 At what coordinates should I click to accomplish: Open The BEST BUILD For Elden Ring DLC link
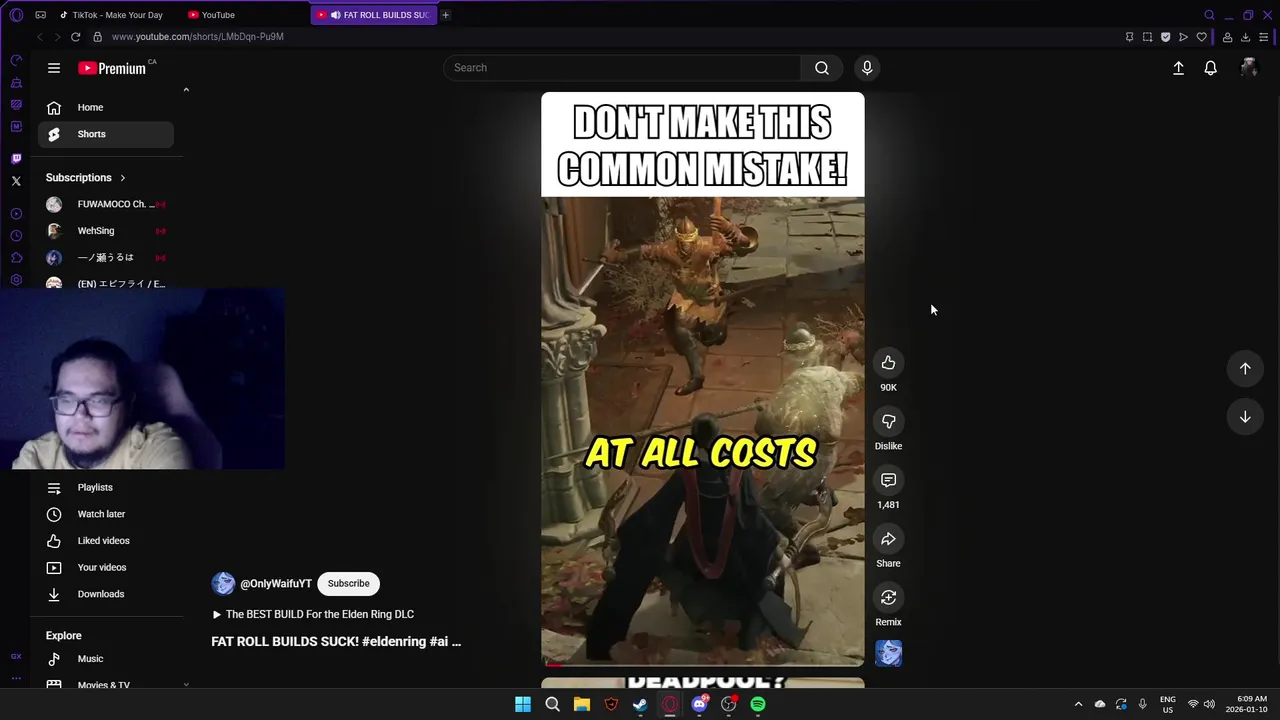[x=312, y=615]
